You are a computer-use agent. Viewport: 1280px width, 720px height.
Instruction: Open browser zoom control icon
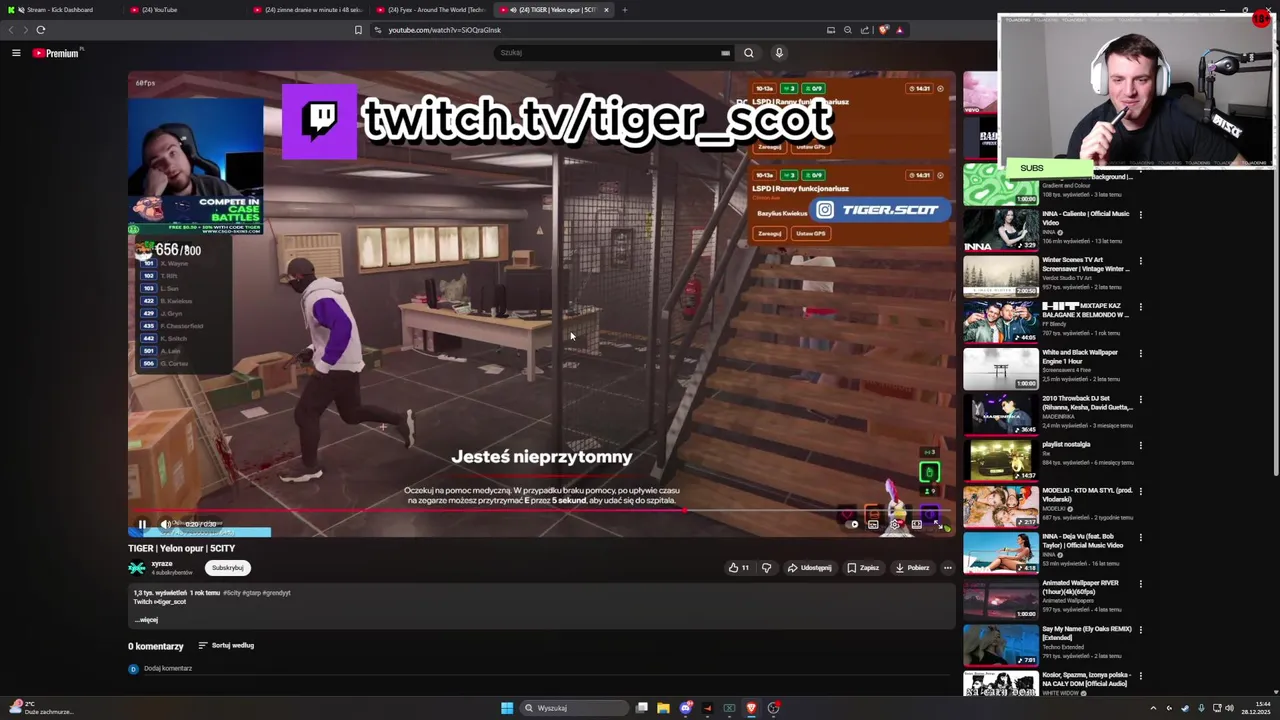pos(847,30)
